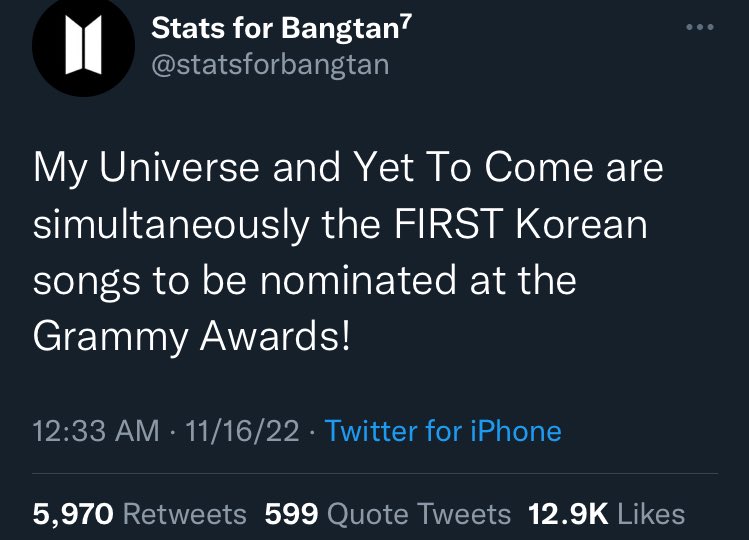Click the Stats for Bangtan⁷ display name

[281, 28]
